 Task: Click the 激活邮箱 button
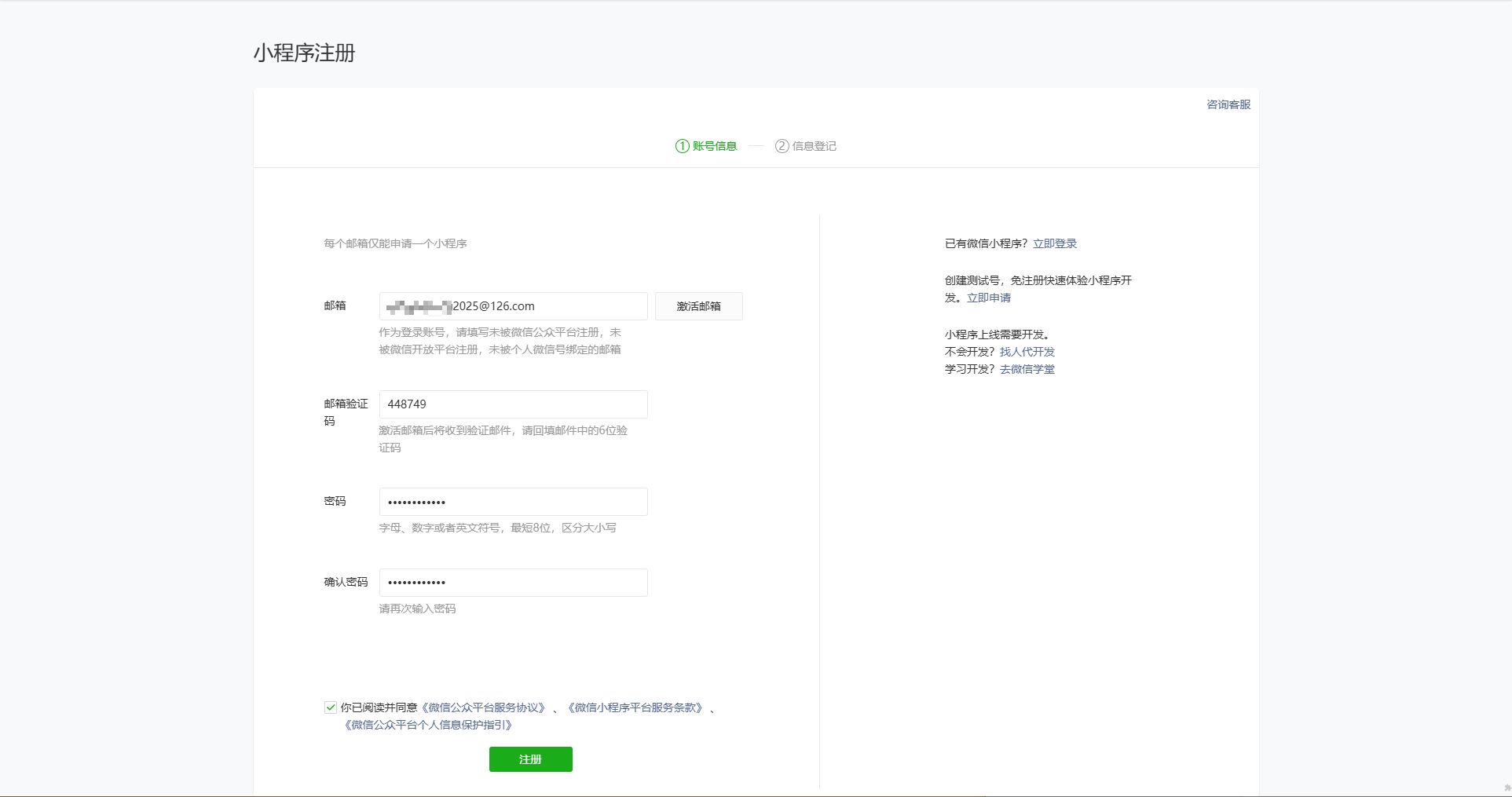click(698, 306)
